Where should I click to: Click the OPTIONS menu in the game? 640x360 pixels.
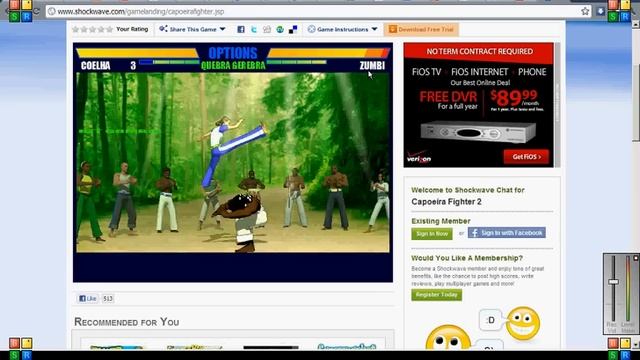click(233, 53)
